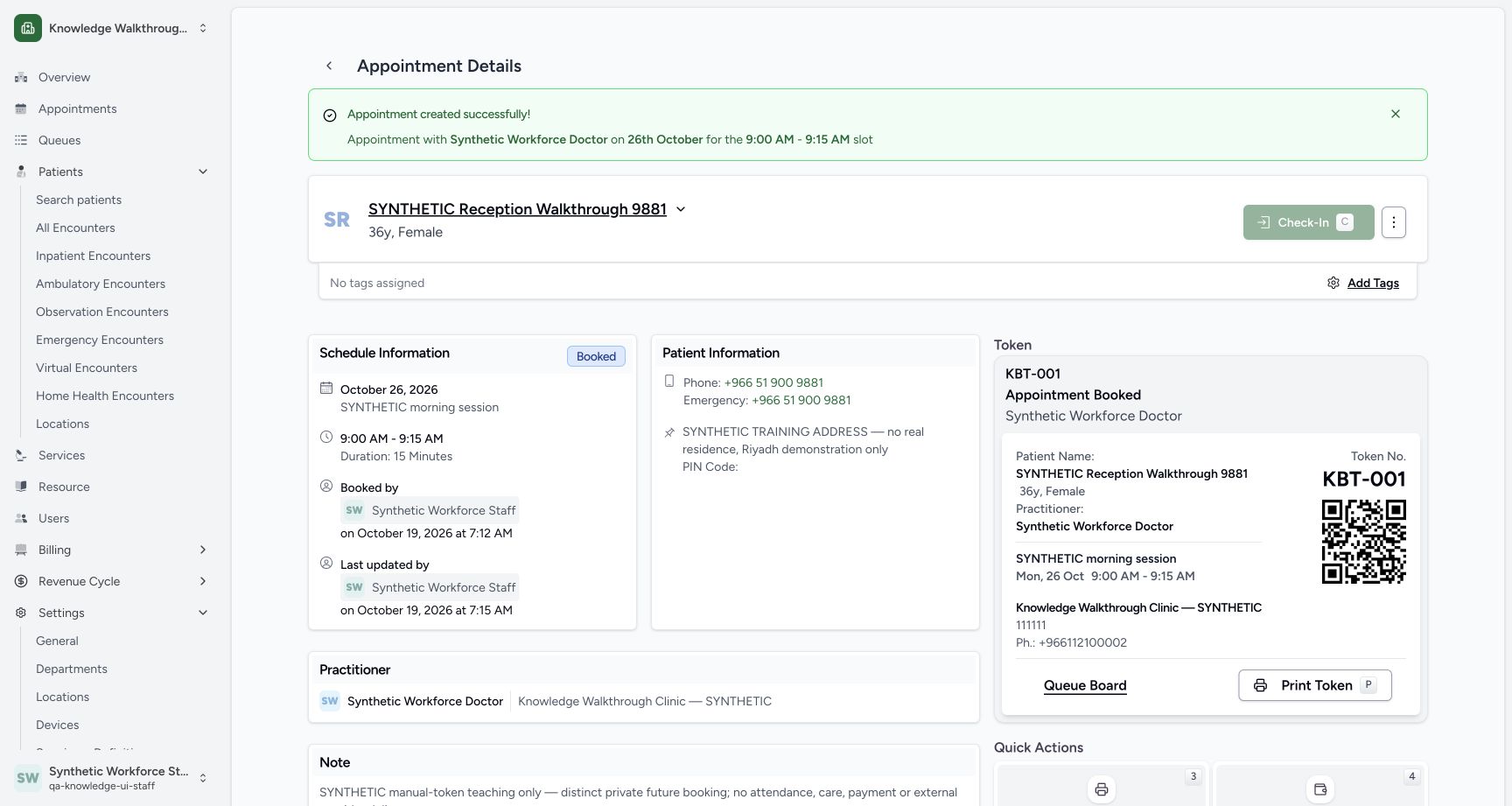Open the Overview sidebar item

pyautogui.click(x=64, y=77)
